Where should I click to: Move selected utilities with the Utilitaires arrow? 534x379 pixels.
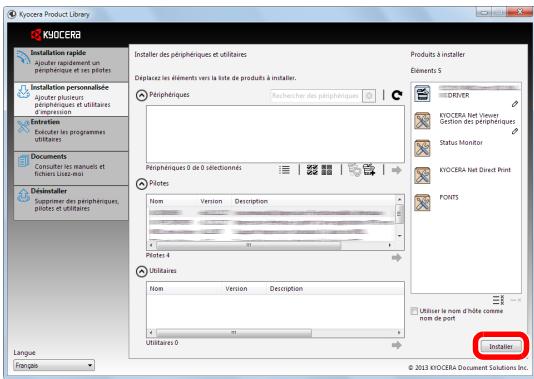click(x=396, y=345)
